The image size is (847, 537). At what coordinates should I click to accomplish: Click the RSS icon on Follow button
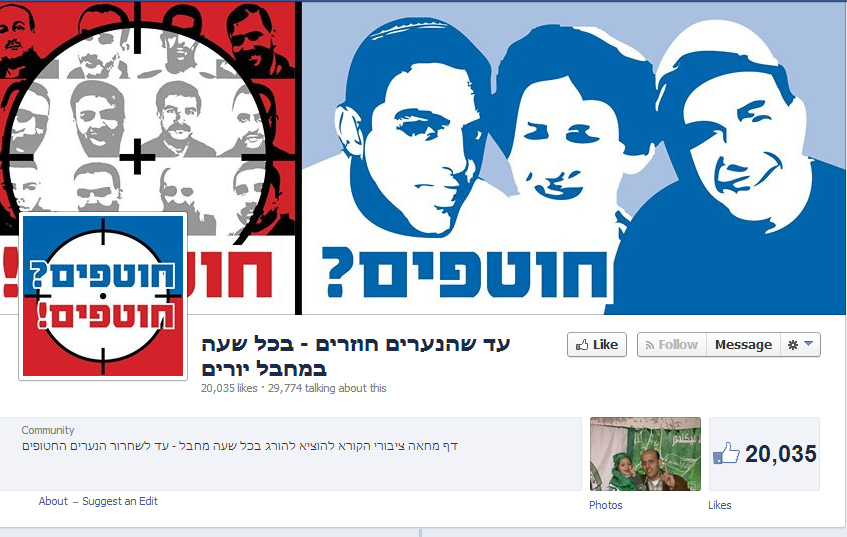click(x=650, y=345)
